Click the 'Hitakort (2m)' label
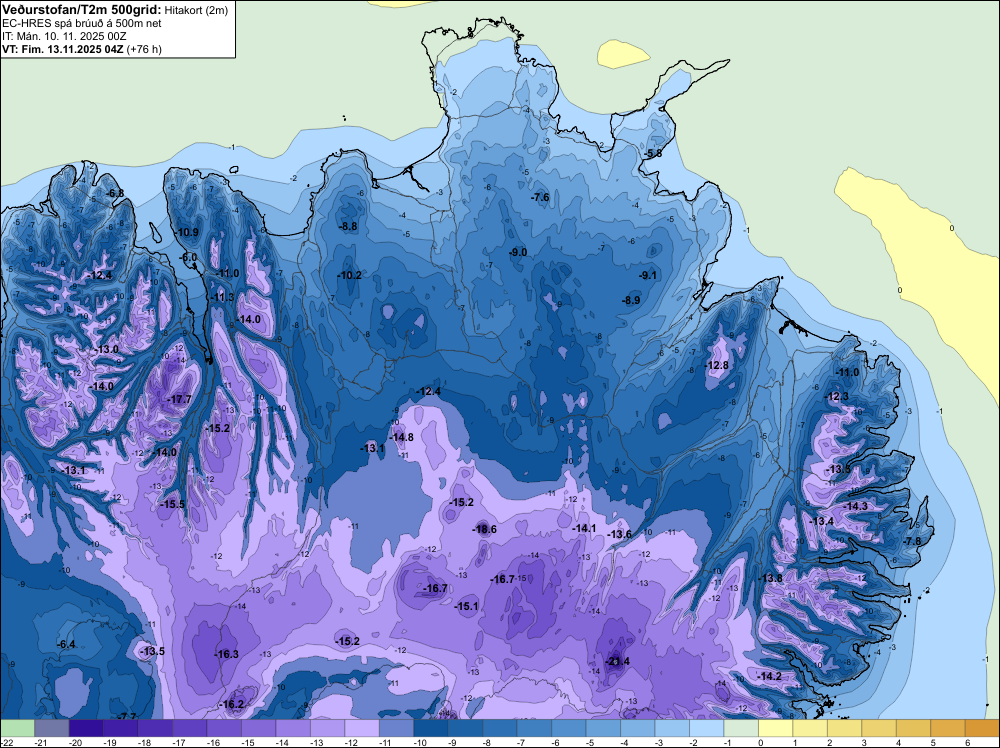Viewport: 1000px width, 748px height. (x=196, y=10)
